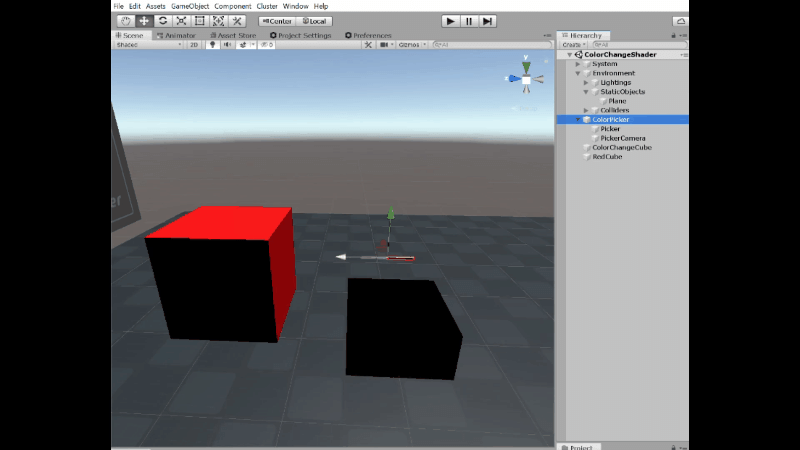Open the Component menu
This screenshot has height=450, width=800.
(233, 6)
